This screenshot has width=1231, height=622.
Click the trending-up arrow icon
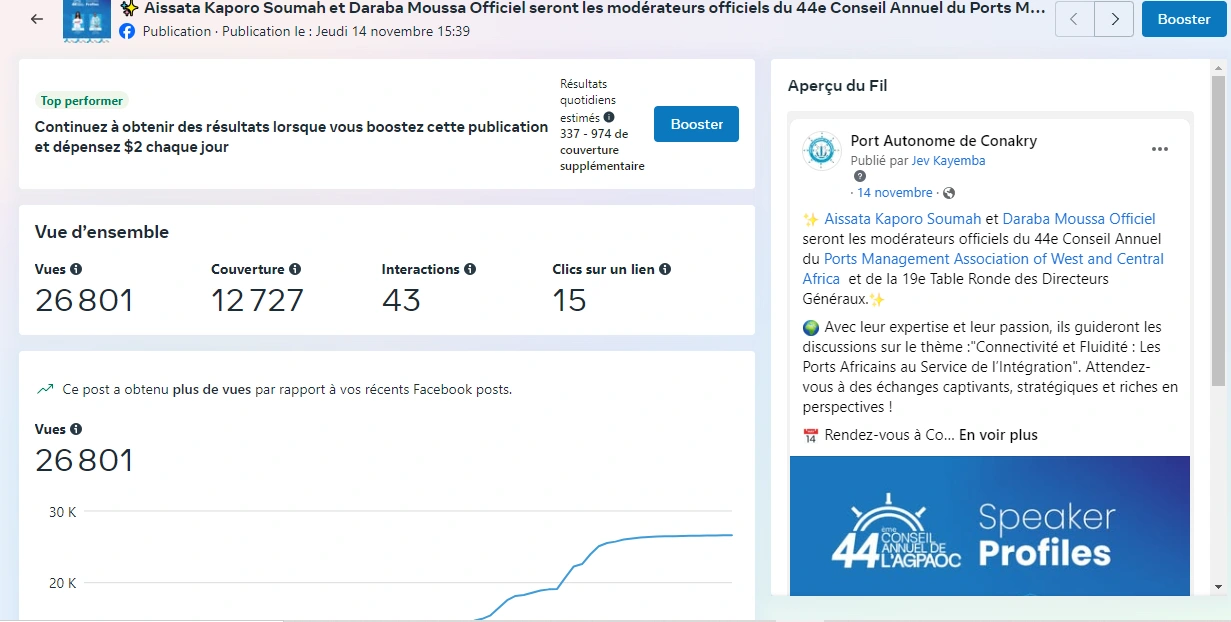(45, 389)
